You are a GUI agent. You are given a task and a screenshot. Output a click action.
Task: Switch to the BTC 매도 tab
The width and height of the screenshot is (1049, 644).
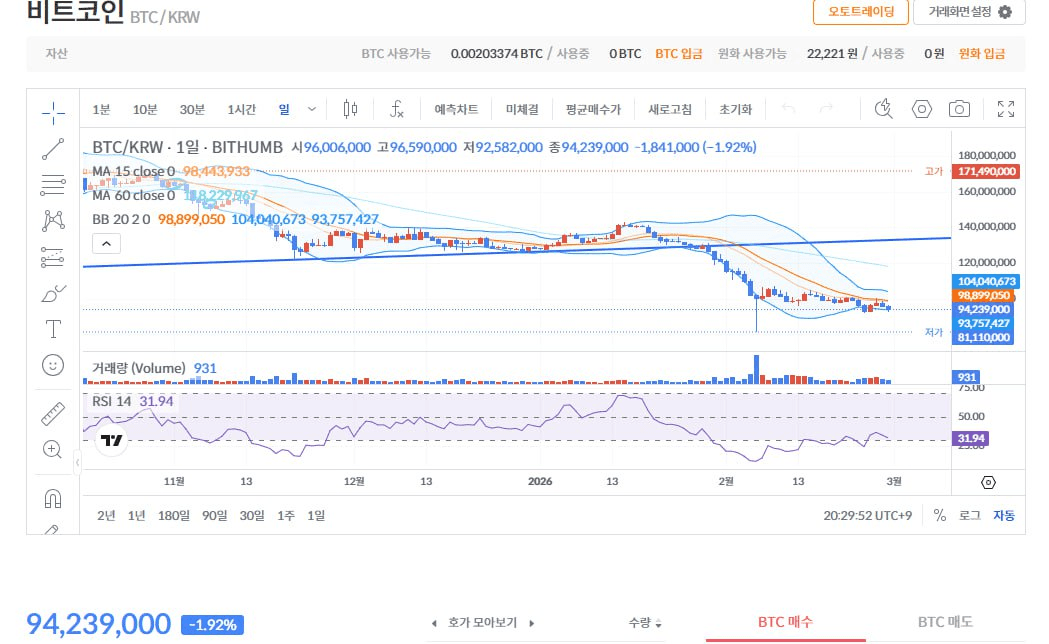pos(945,621)
